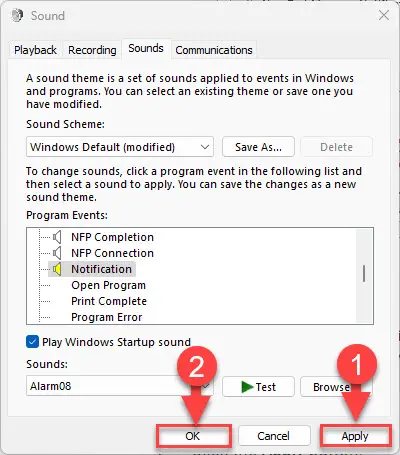Click the Cancel button

click(x=274, y=436)
